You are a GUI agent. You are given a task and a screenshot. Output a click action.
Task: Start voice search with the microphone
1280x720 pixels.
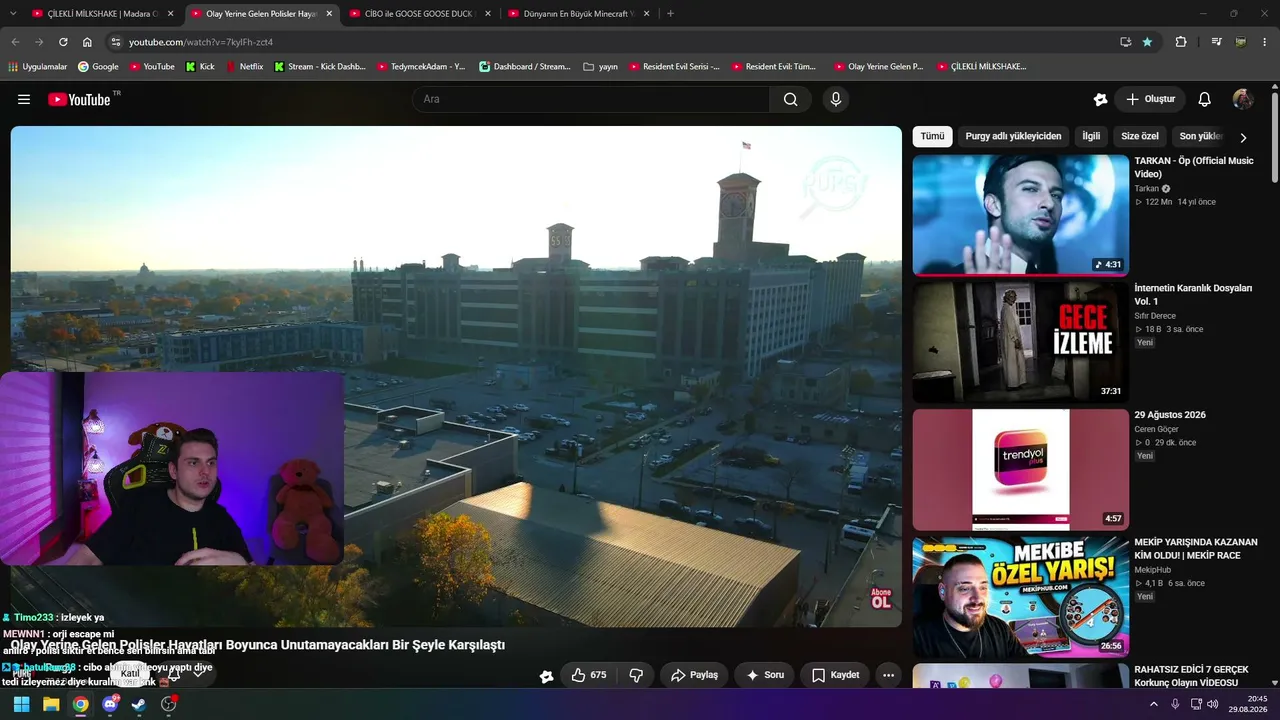click(836, 99)
